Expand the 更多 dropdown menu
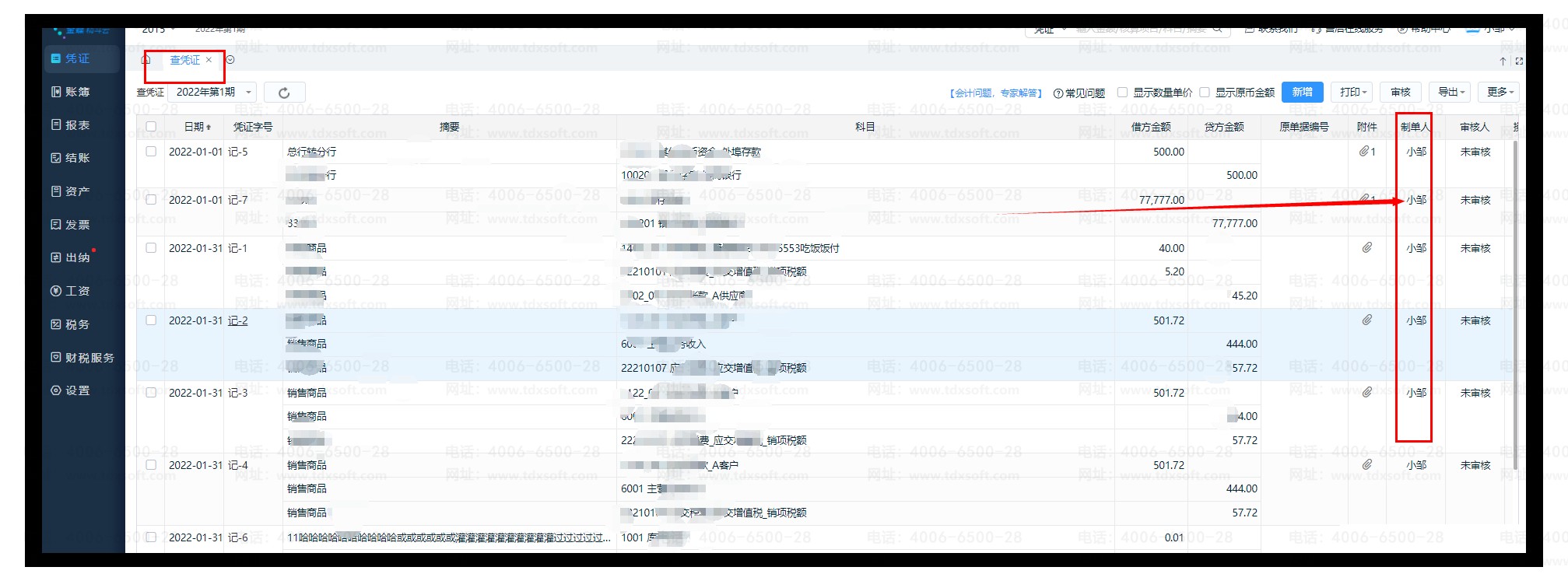Image resolution: width=1568 pixels, height=581 pixels. [1499, 93]
